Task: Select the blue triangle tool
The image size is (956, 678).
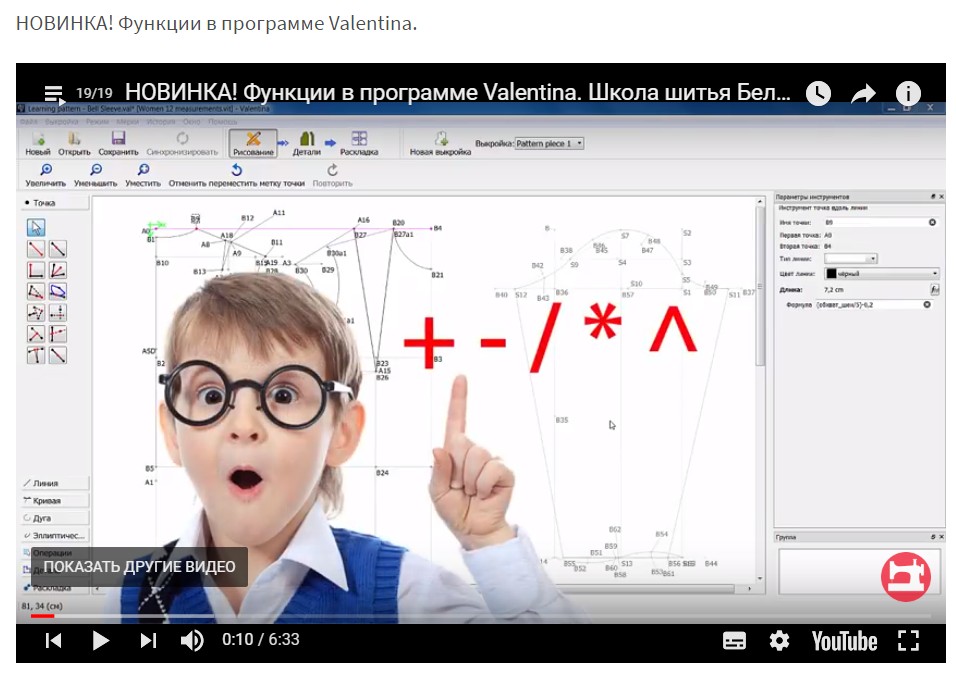Action: (58, 291)
